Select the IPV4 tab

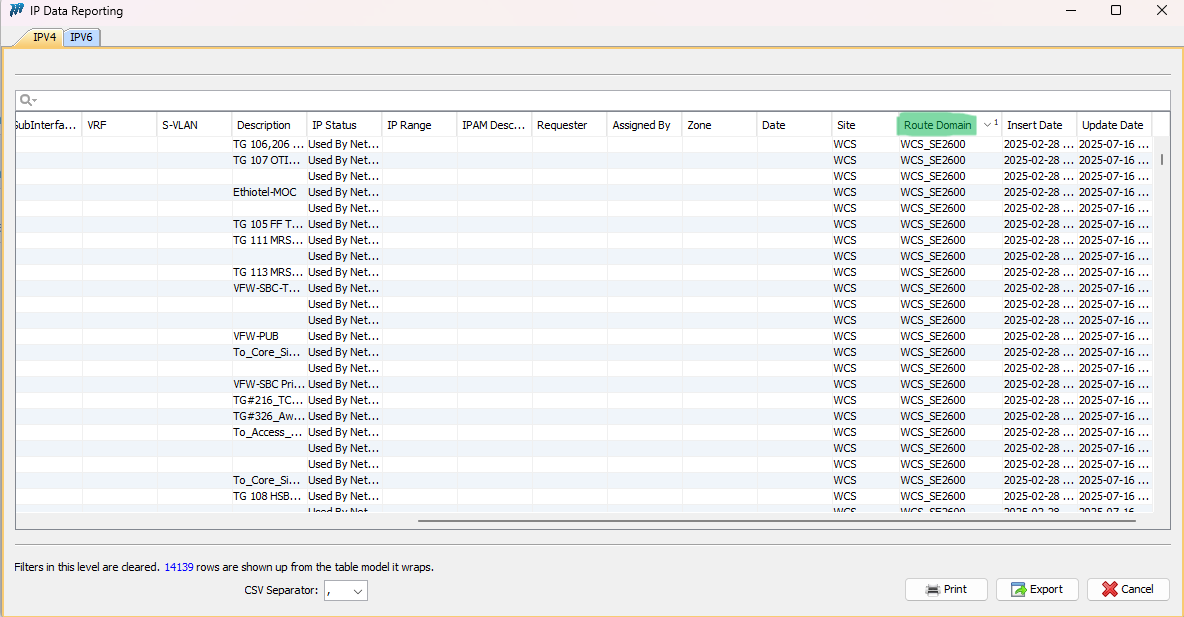pyautogui.click(x=44, y=37)
